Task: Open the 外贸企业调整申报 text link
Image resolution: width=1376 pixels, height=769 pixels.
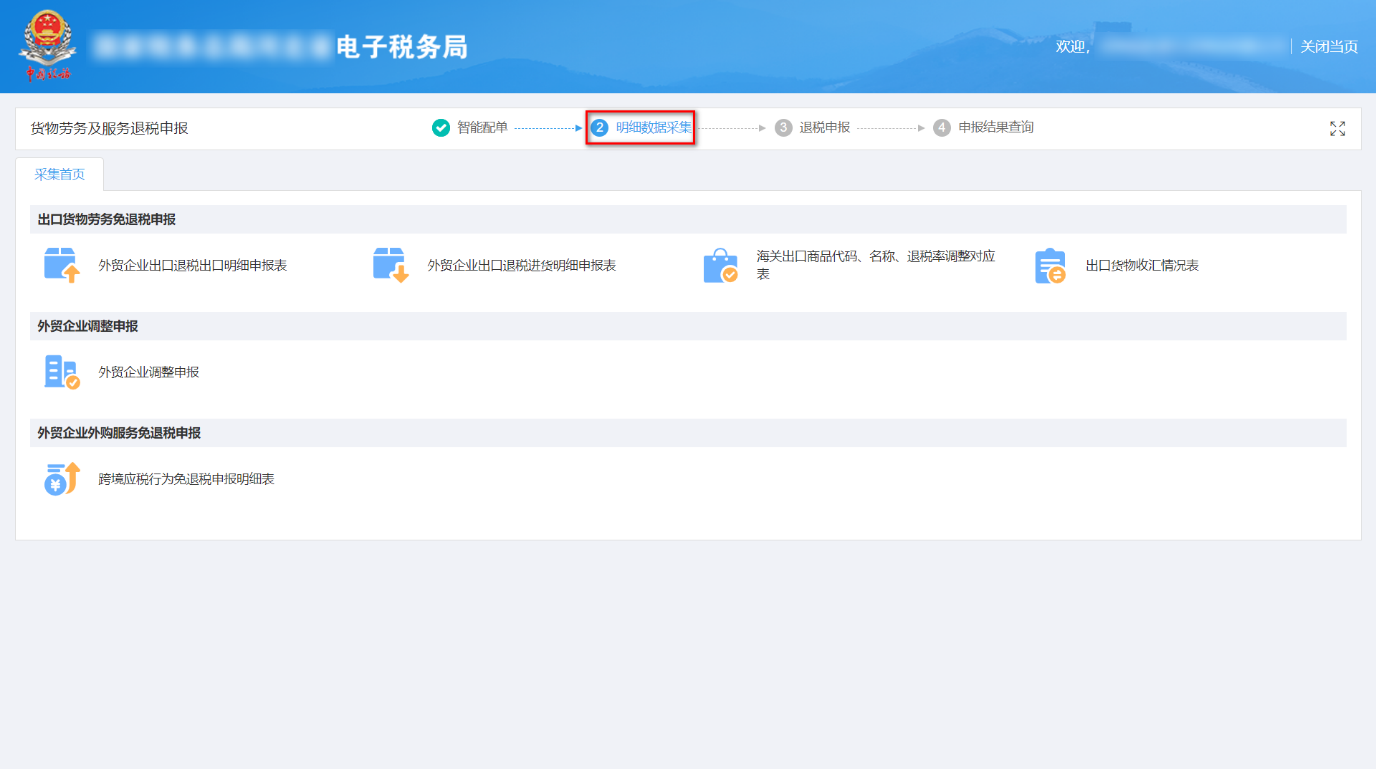Action: (148, 371)
